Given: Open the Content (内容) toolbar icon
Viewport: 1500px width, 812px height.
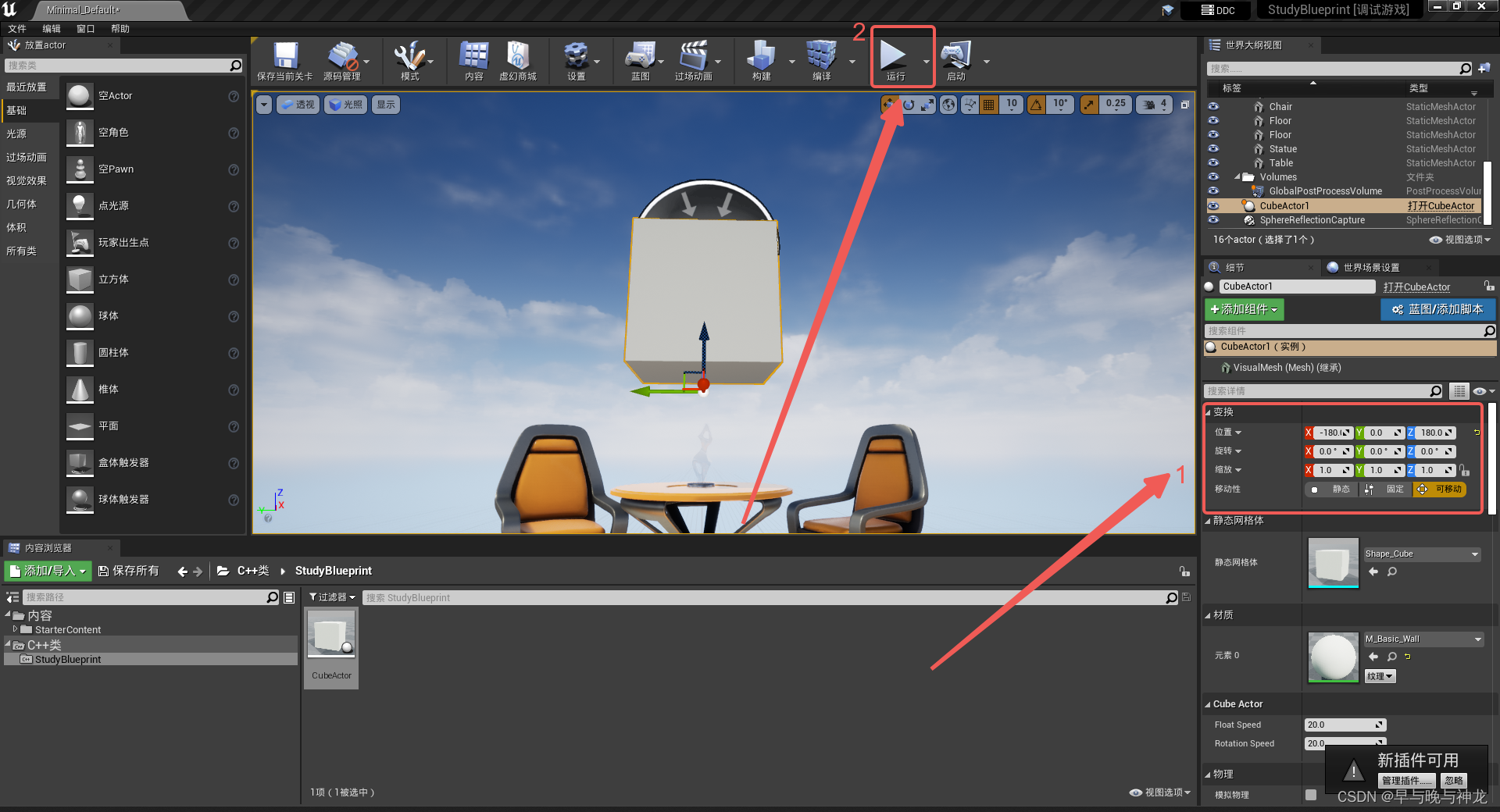Looking at the screenshot, I should pos(473,61).
